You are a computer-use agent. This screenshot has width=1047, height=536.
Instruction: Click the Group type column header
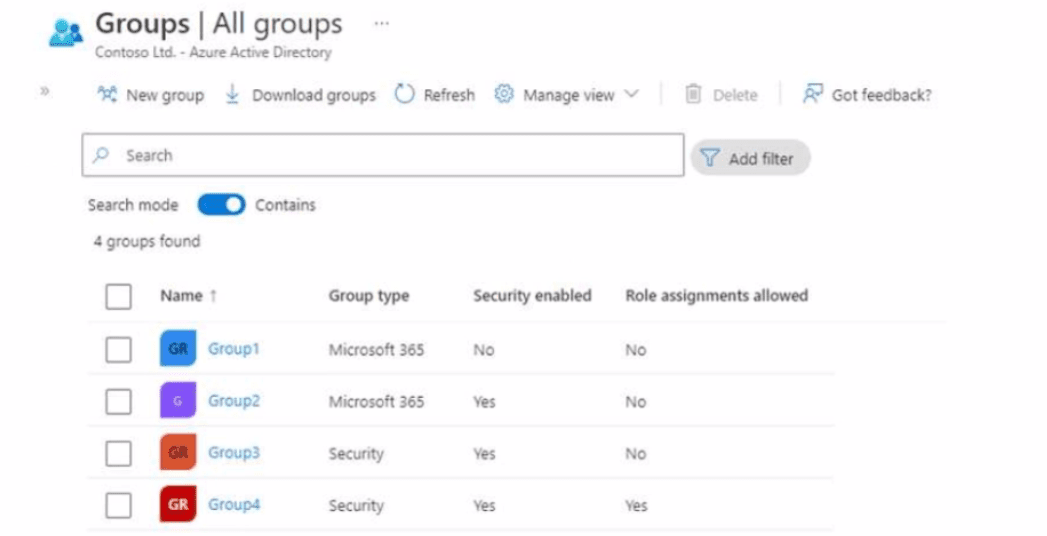point(368,296)
